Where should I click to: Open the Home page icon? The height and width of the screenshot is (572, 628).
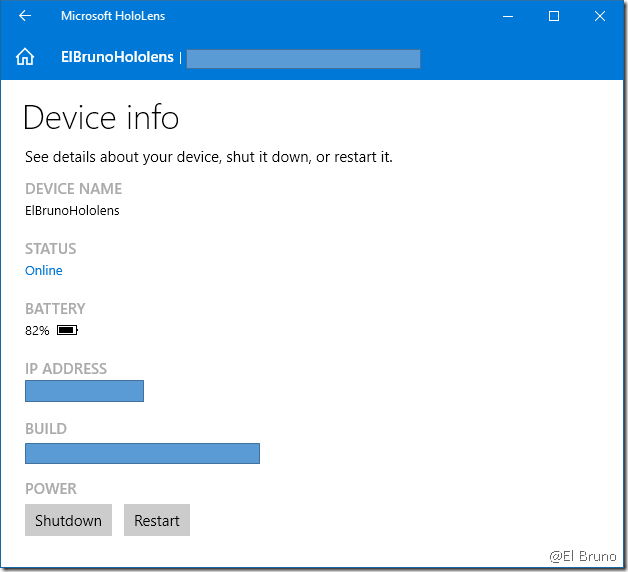coord(25,58)
